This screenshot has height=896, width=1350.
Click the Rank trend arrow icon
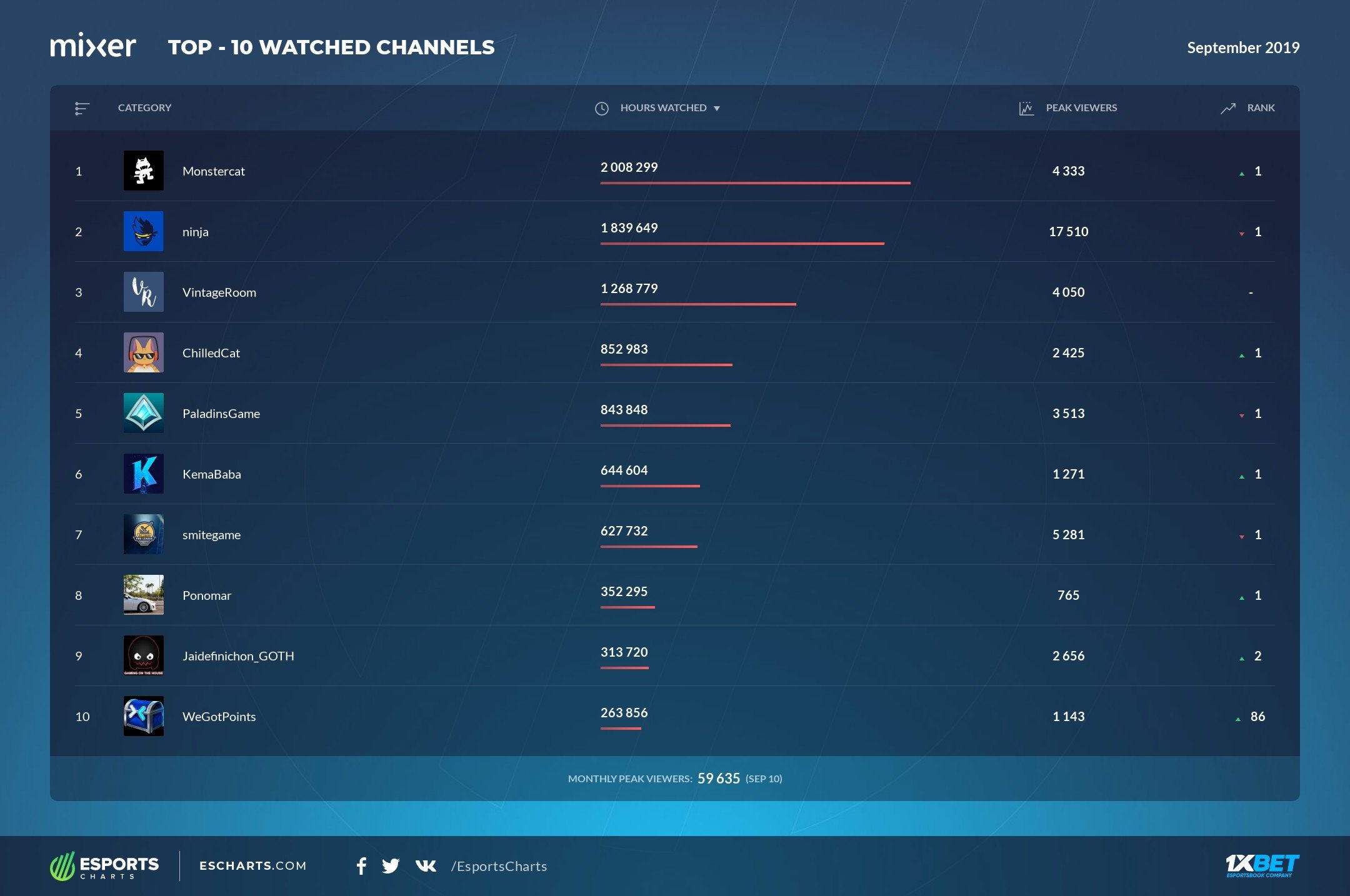1228,108
